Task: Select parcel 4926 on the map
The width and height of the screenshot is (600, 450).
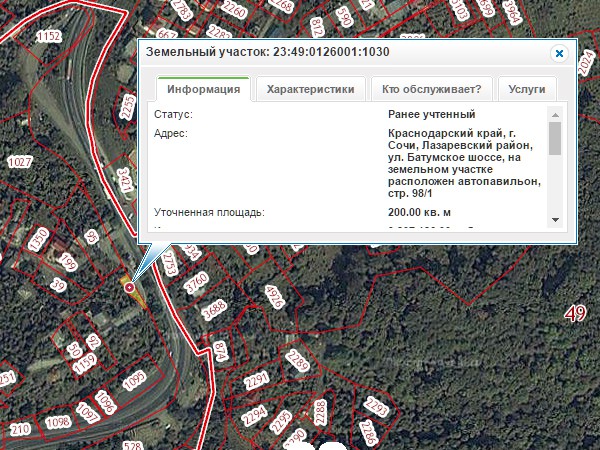Action: (275, 299)
